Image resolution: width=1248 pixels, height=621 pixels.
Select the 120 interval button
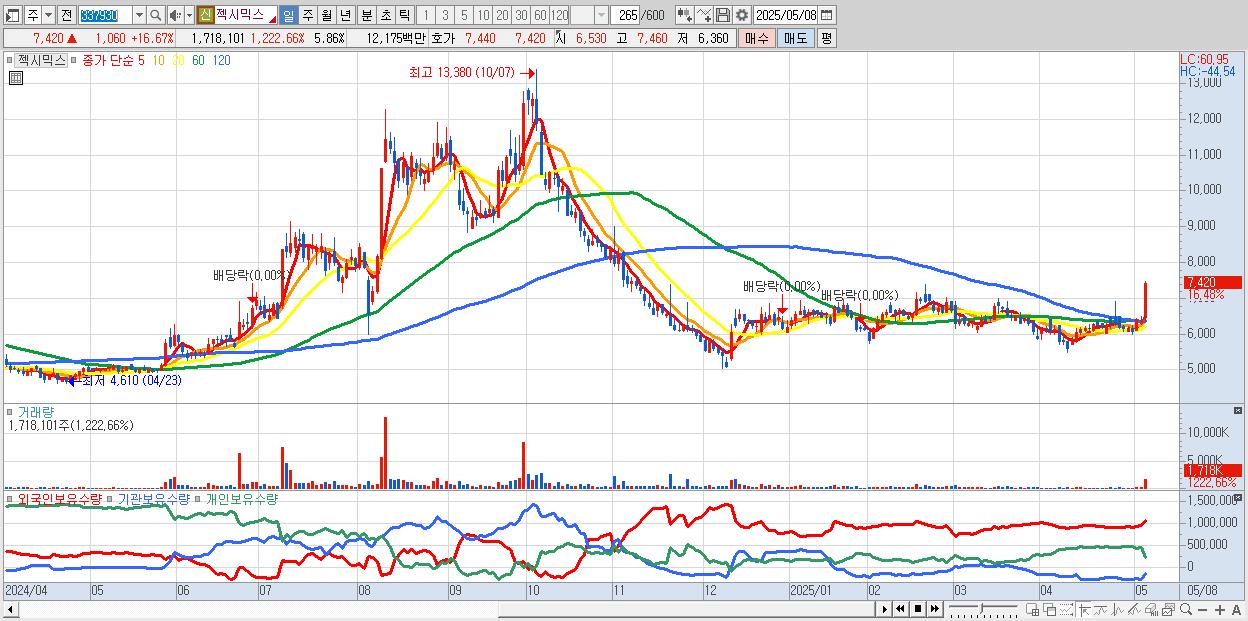pyautogui.click(x=560, y=15)
